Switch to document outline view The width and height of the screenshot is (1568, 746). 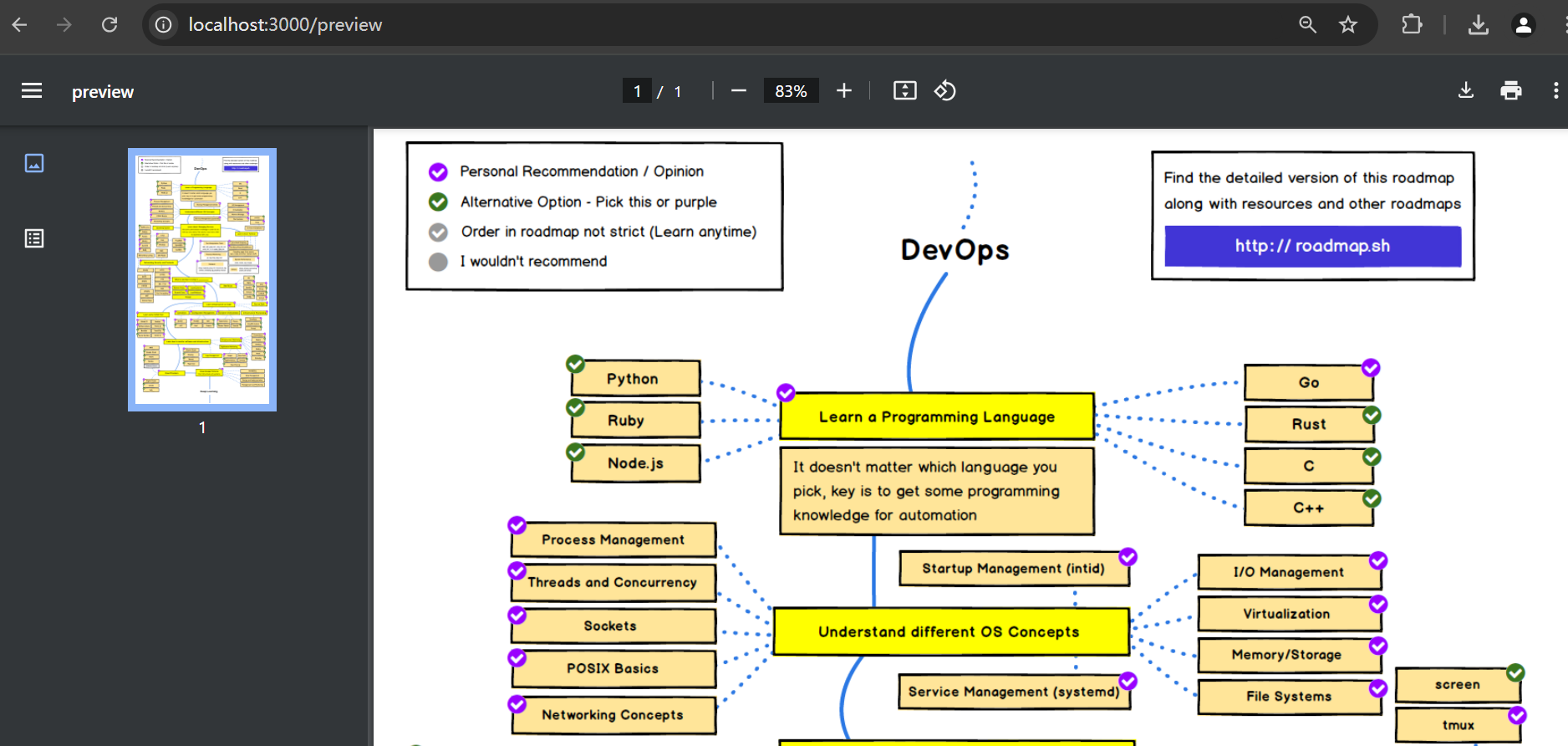click(34, 239)
